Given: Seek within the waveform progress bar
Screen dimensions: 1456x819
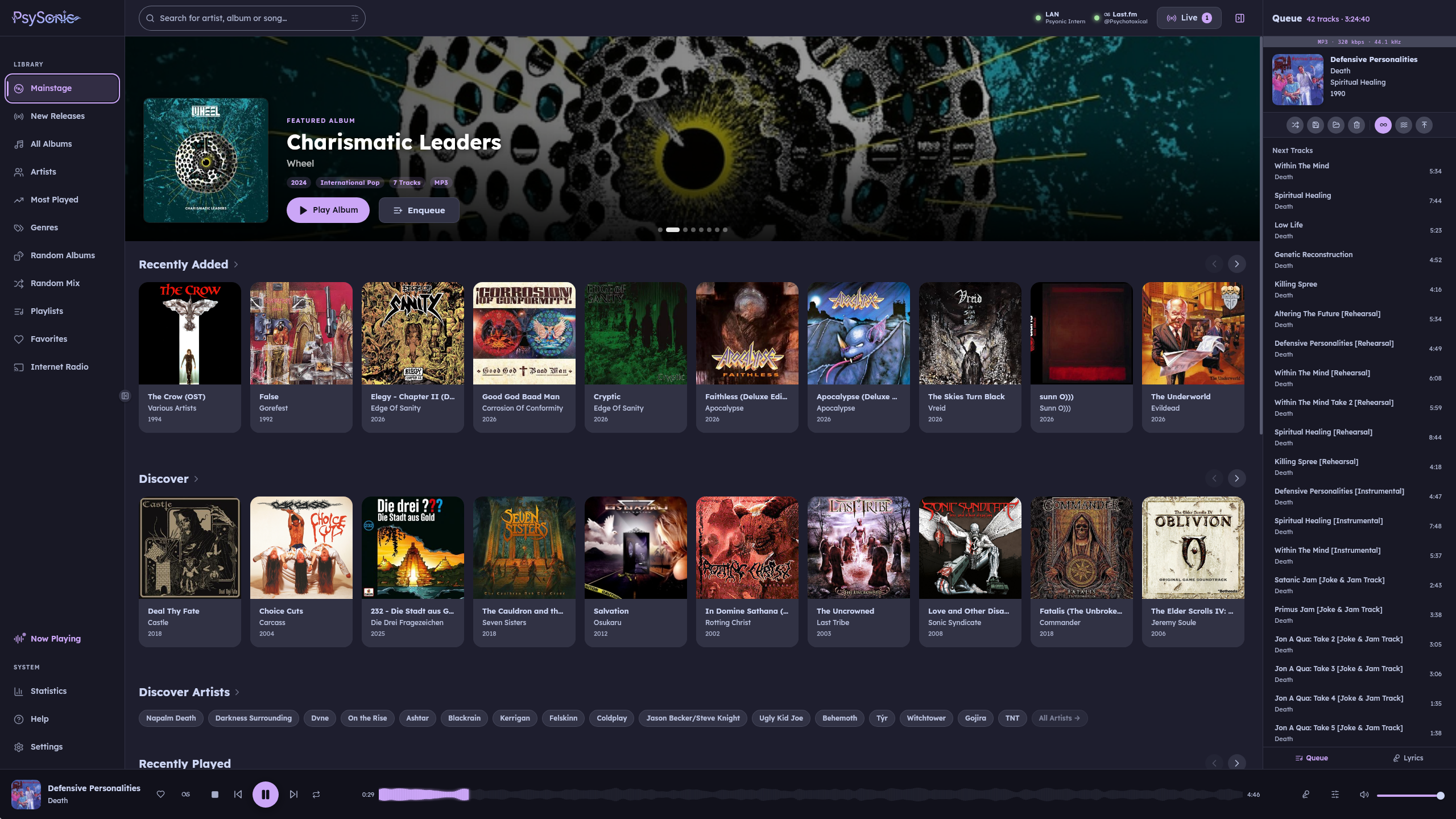Looking at the screenshot, I should (x=810, y=795).
